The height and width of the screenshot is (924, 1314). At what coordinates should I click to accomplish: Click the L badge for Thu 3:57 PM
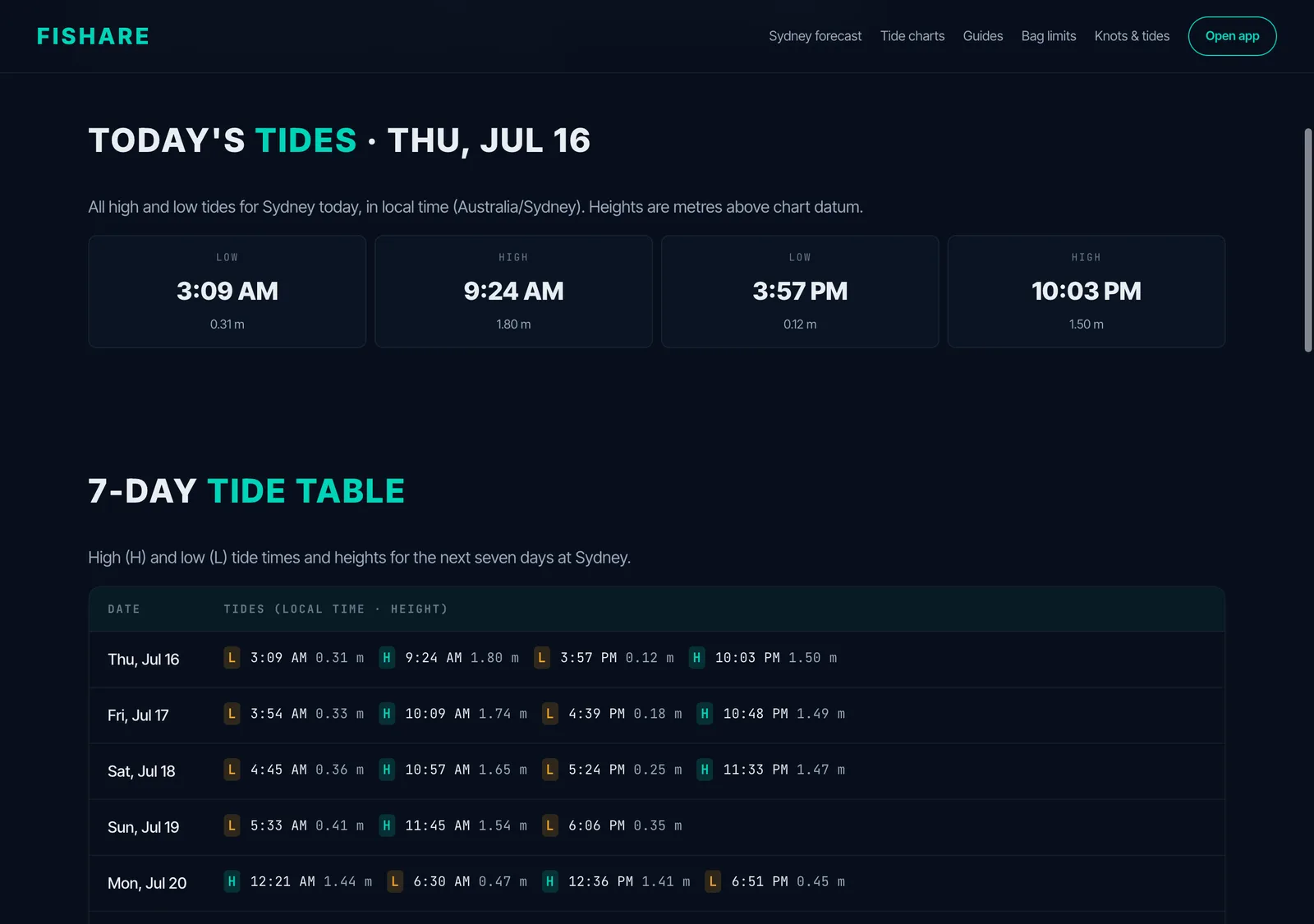tap(541, 658)
